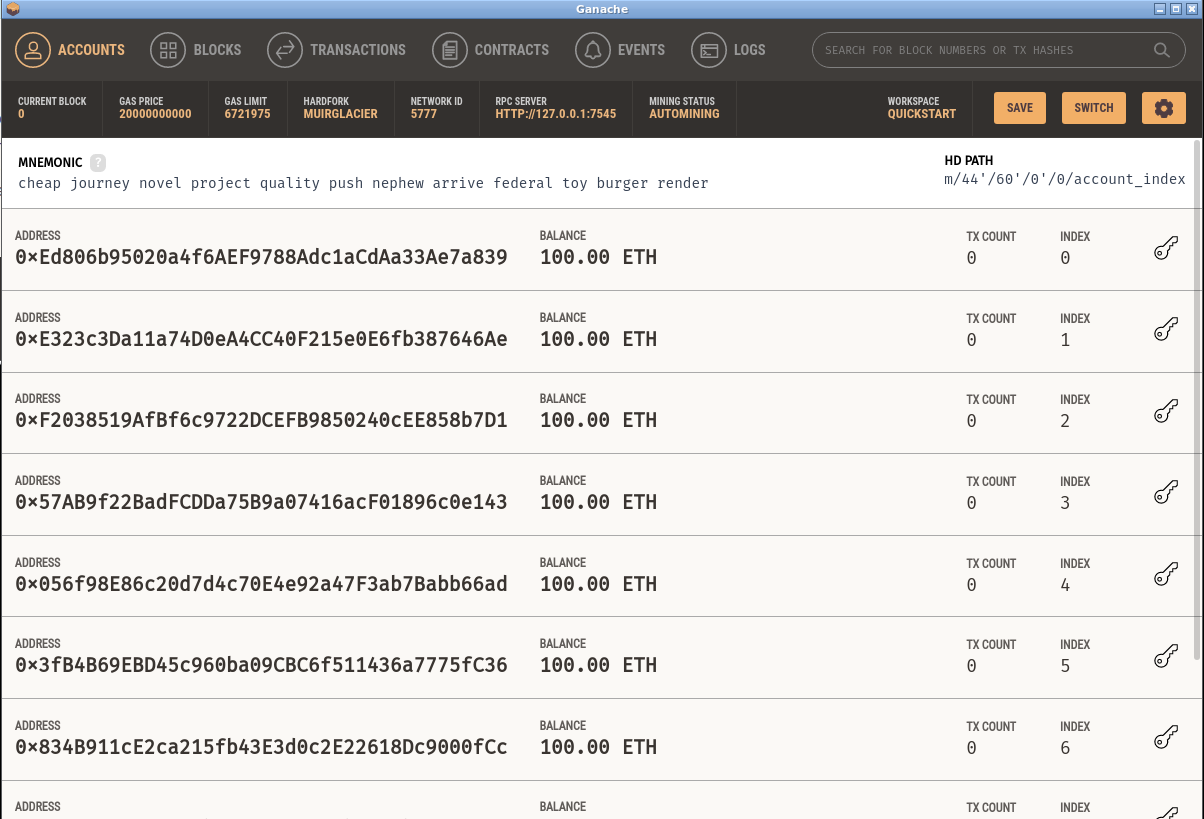1204x819 pixels.
Task: Minimize the Ganache window
Action: pyautogui.click(x=1161, y=8)
